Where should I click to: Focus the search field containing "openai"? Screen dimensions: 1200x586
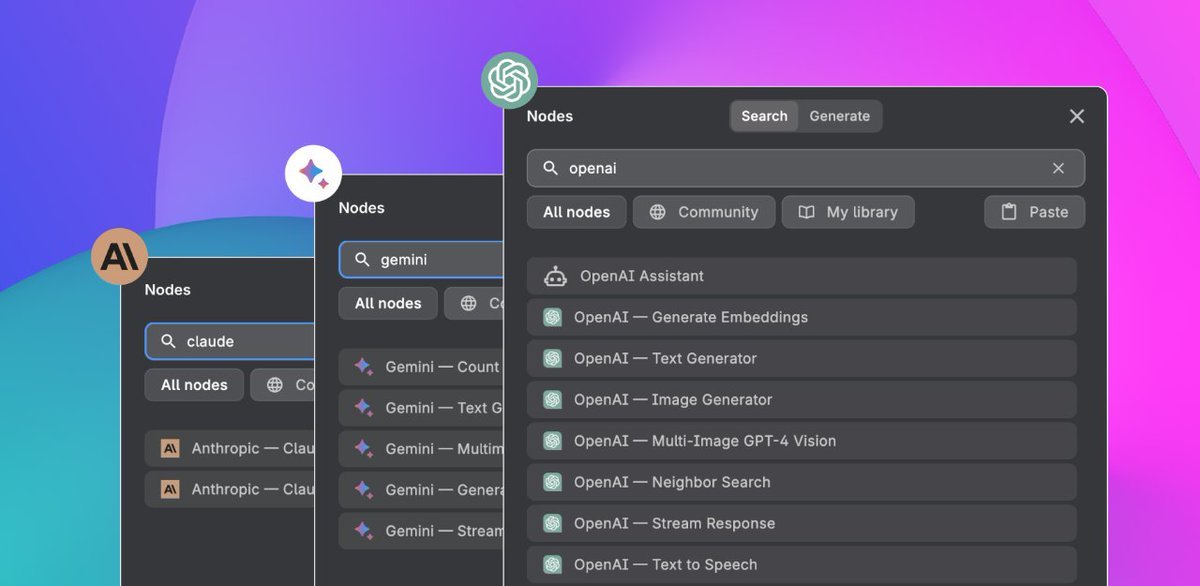coord(806,168)
